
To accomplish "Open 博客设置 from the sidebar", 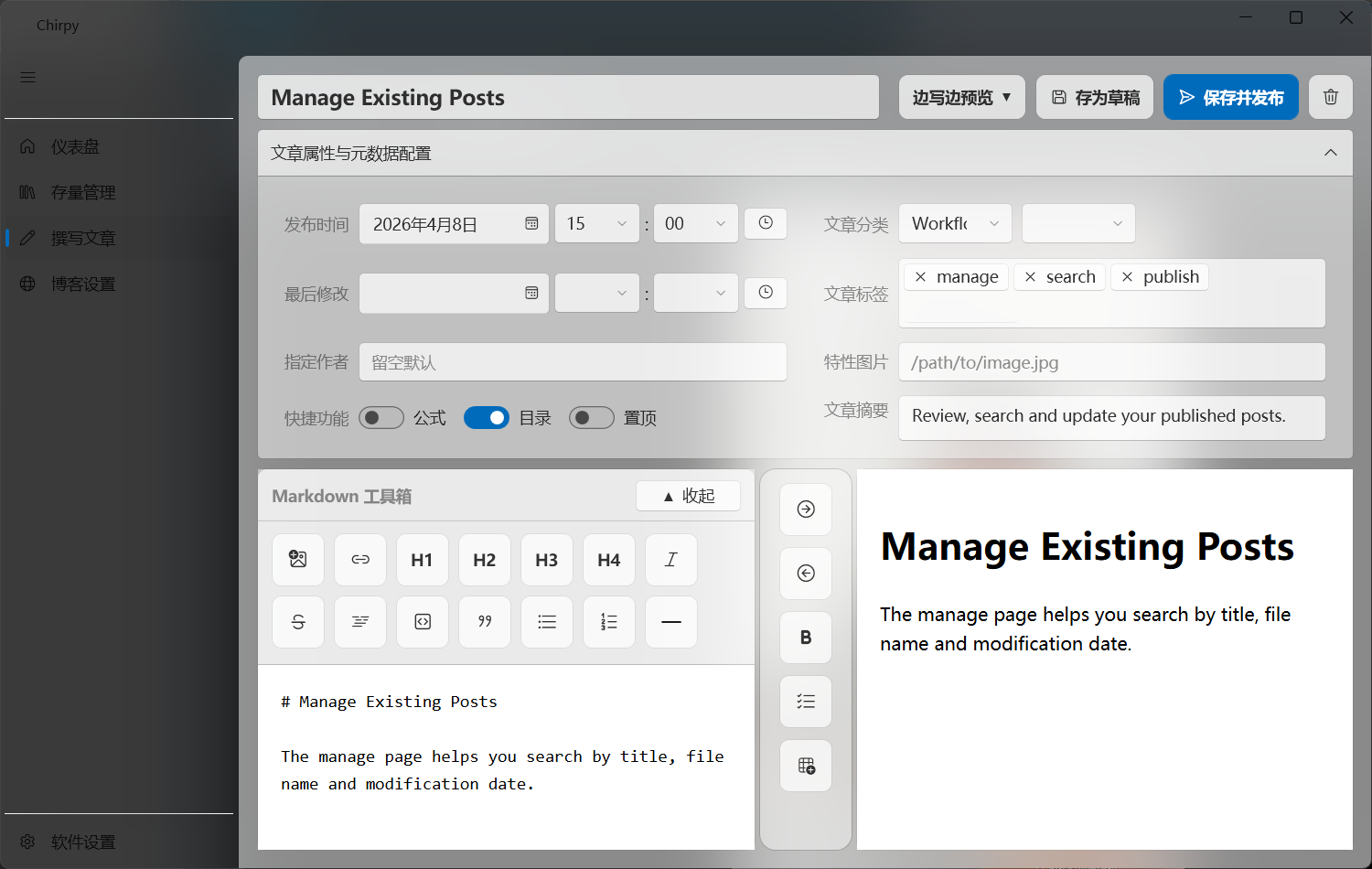I will 82,284.
